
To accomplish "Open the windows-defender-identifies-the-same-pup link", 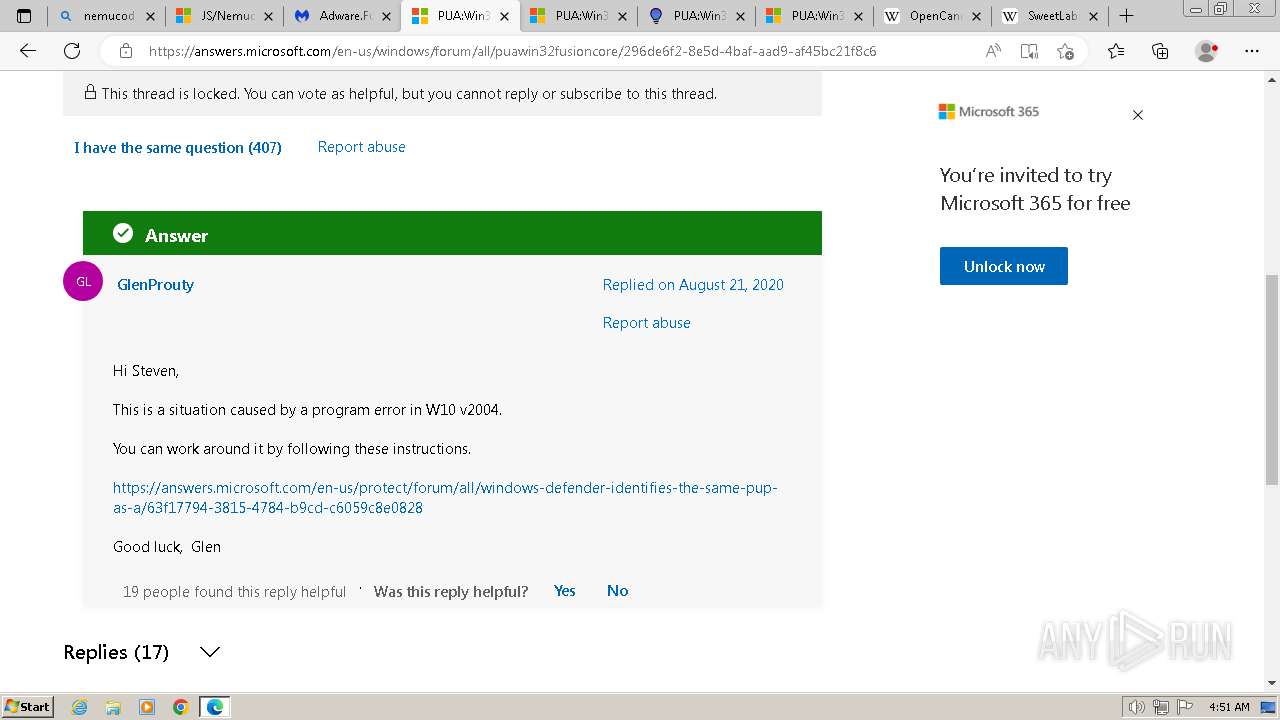I will tap(445, 498).
